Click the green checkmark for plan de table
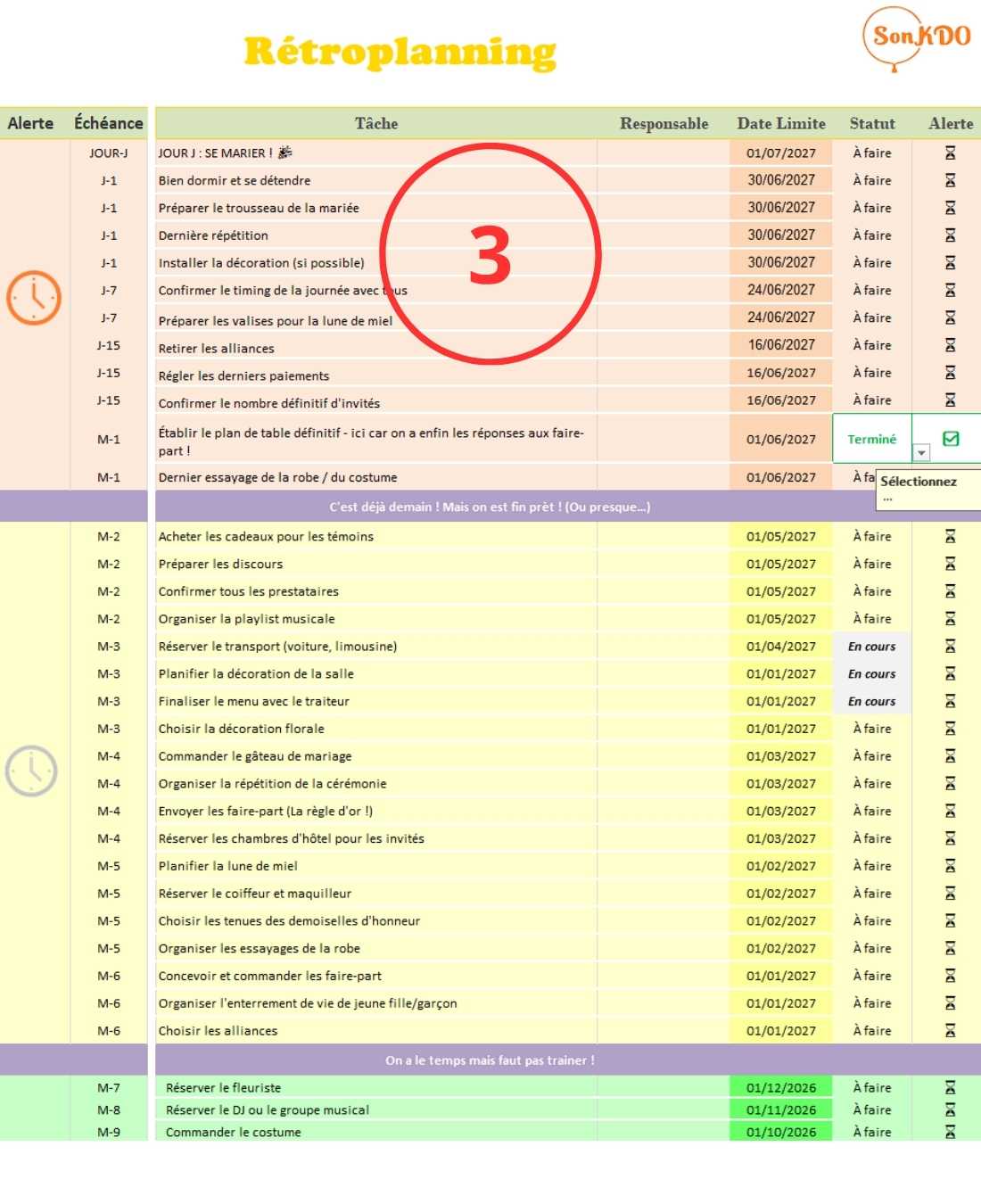981x1204 pixels. tap(951, 439)
